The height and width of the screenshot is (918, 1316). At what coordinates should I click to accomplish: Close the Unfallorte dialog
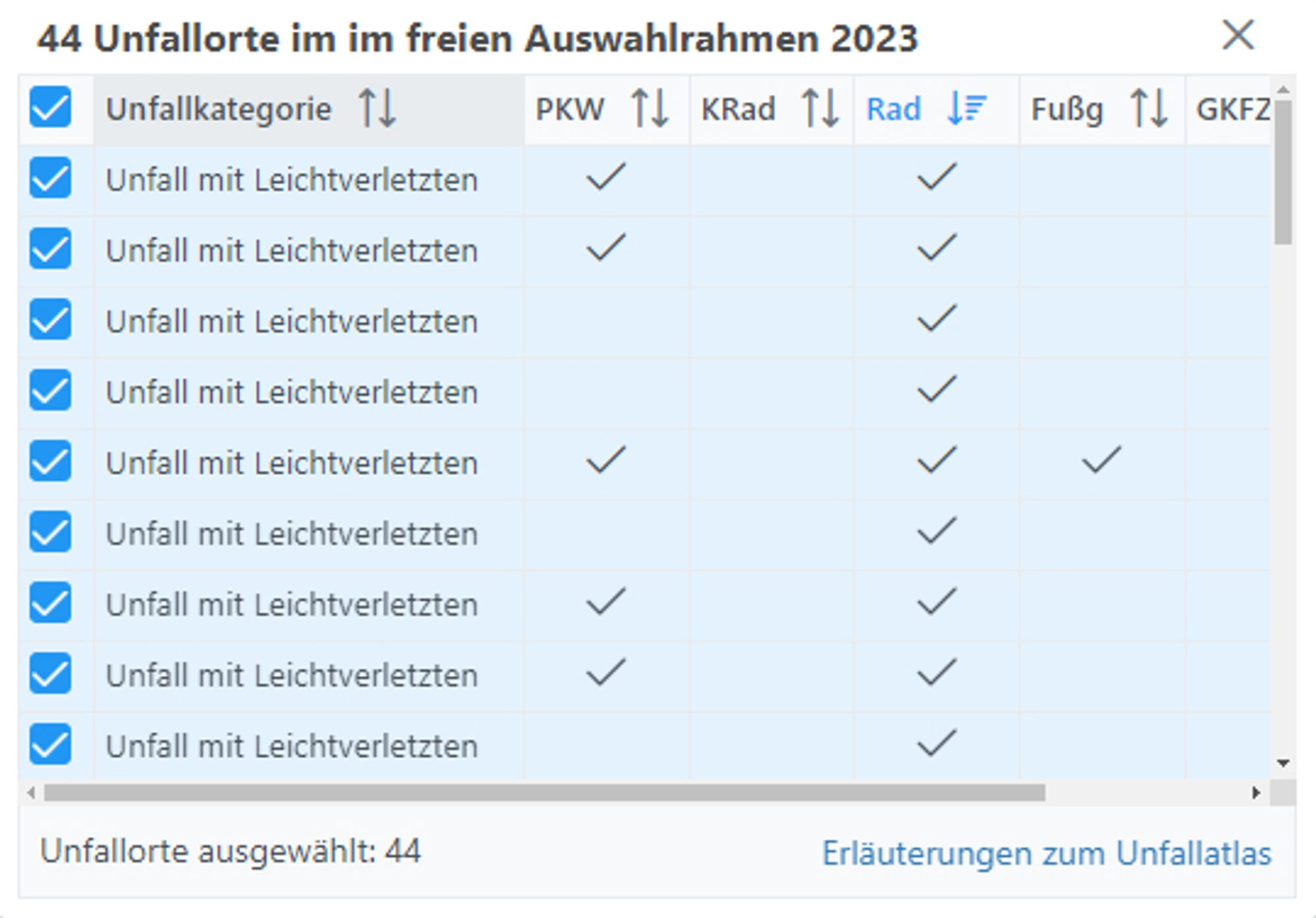[1238, 35]
